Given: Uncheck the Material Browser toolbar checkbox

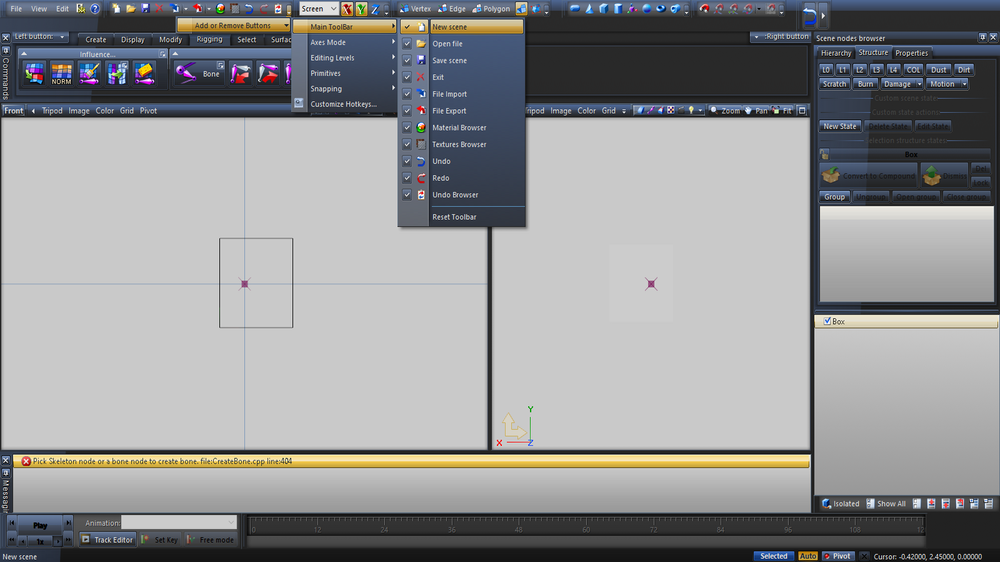Looking at the screenshot, I should [407, 128].
